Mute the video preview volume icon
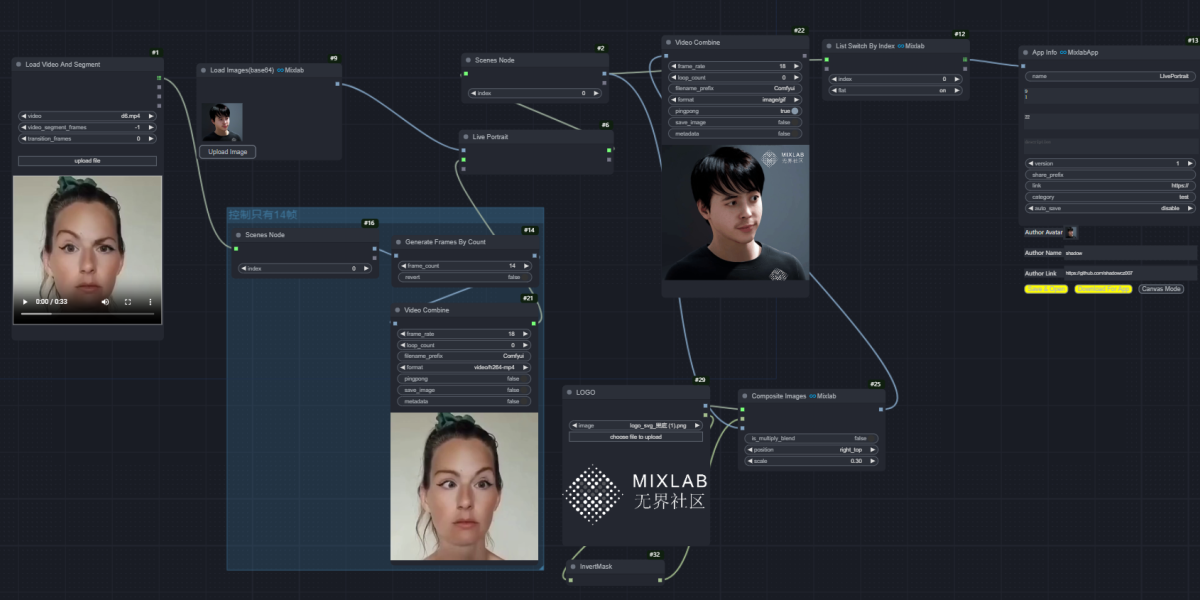The height and width of the screenshot is (600, 1200). (x=105, y=301)
